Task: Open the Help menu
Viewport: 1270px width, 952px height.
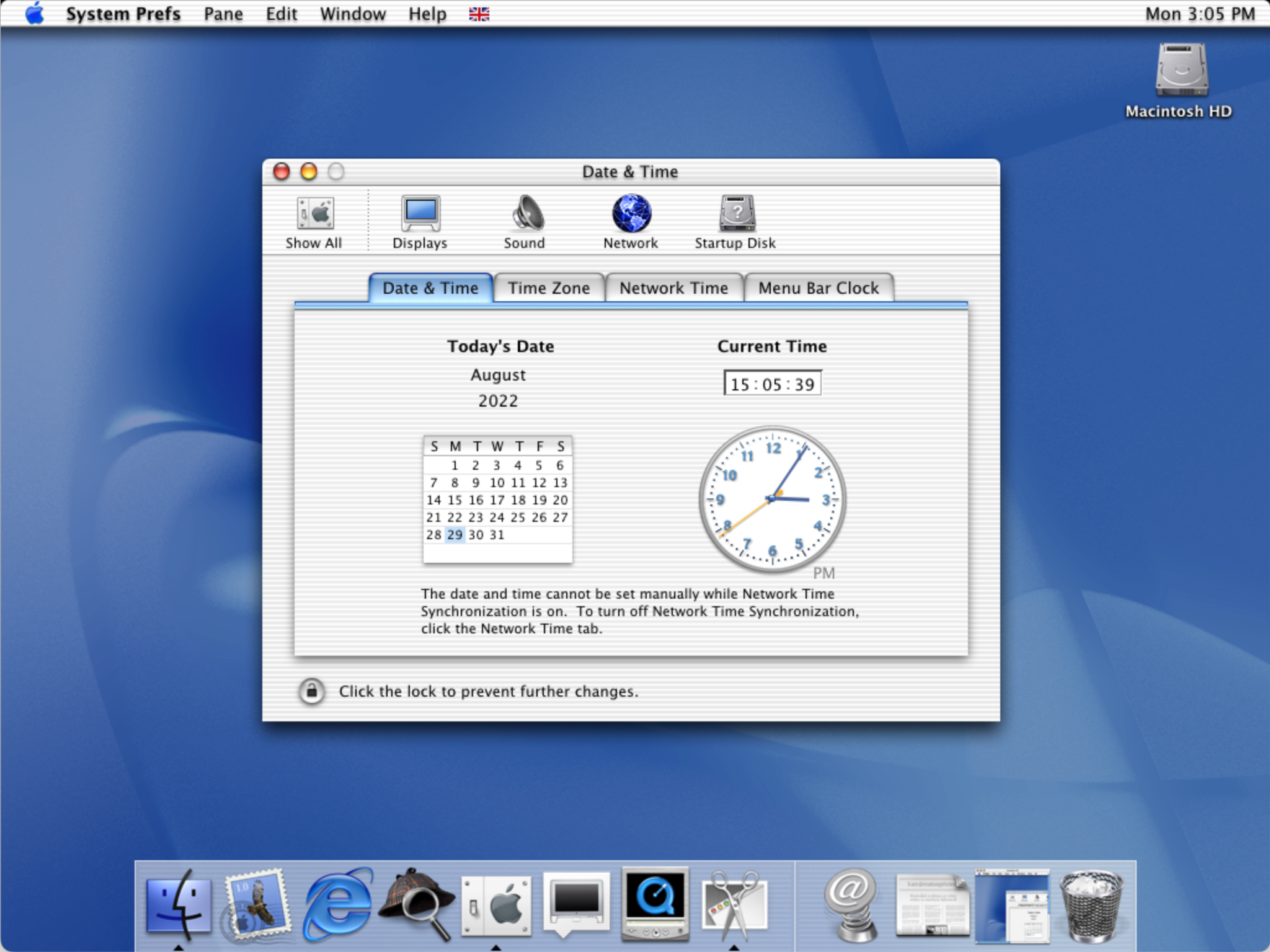Action: point(427,14)
